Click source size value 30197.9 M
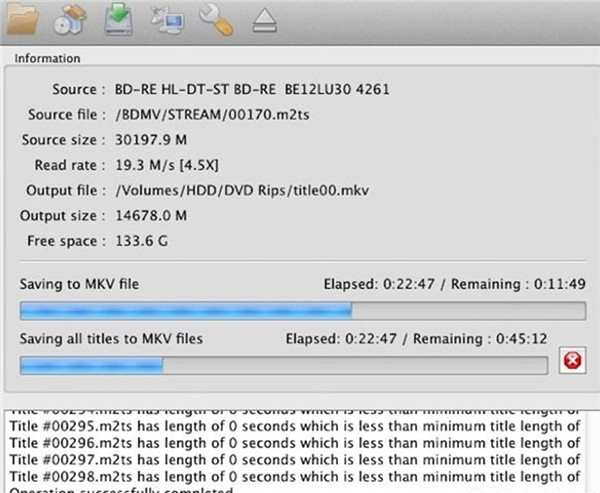The image size is (600, 493). pos(151,140)
